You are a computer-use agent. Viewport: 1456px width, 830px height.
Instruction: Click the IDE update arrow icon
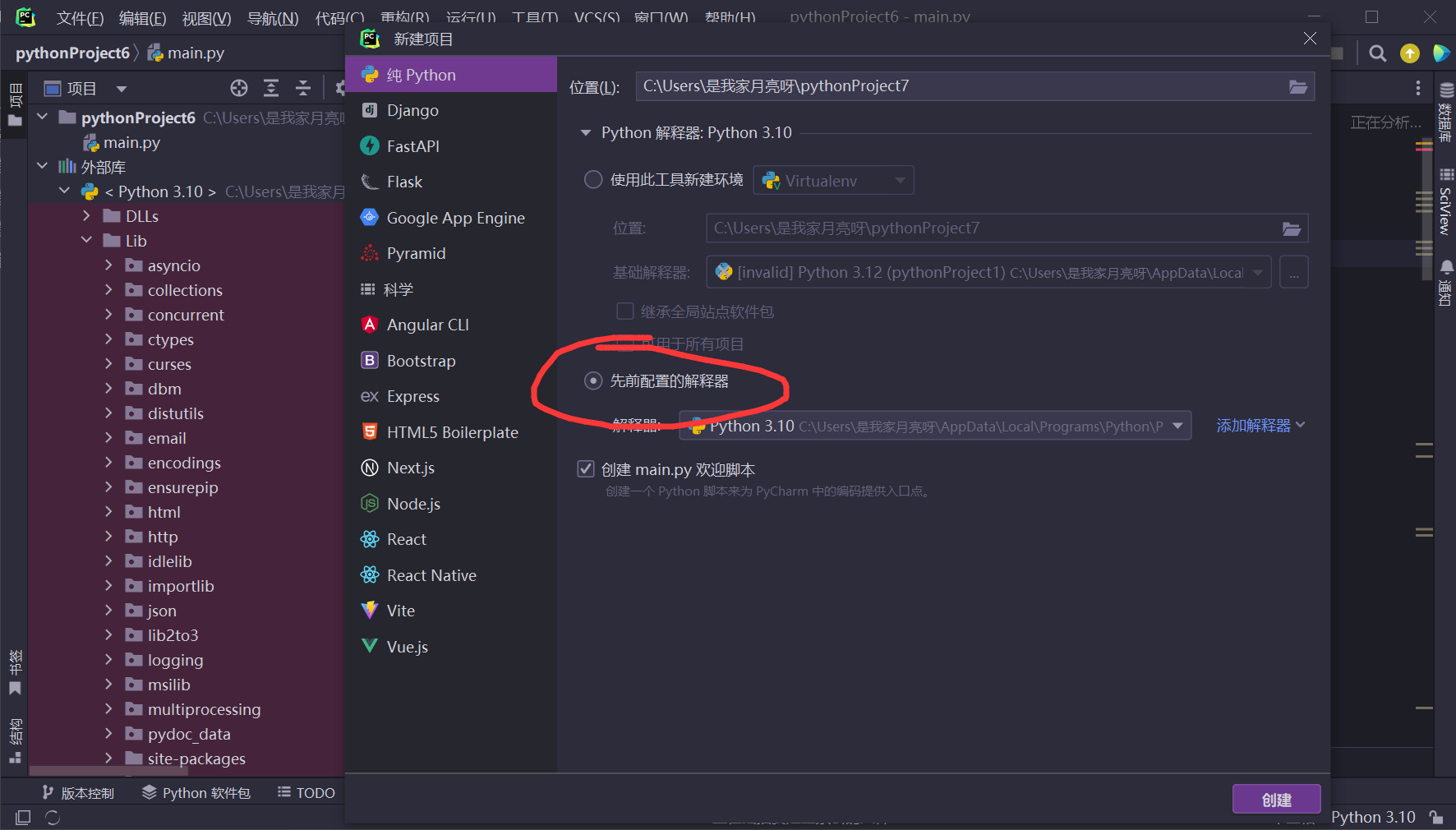coord(1410,53)
